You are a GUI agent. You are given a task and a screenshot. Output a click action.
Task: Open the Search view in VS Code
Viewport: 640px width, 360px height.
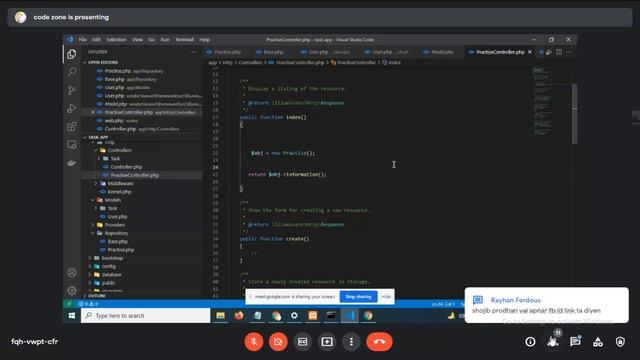click(x=72, y=72)
